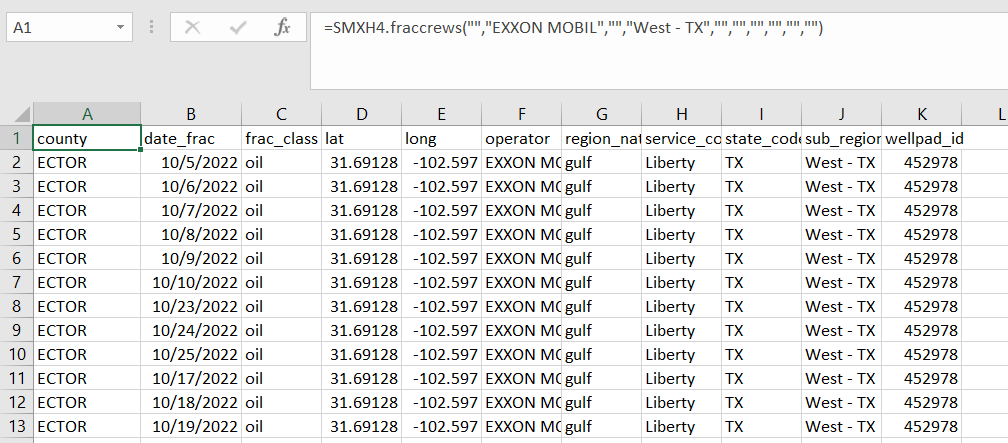
Task: Click the 'frac_class' header cell
Action: [x=282, y=138]
